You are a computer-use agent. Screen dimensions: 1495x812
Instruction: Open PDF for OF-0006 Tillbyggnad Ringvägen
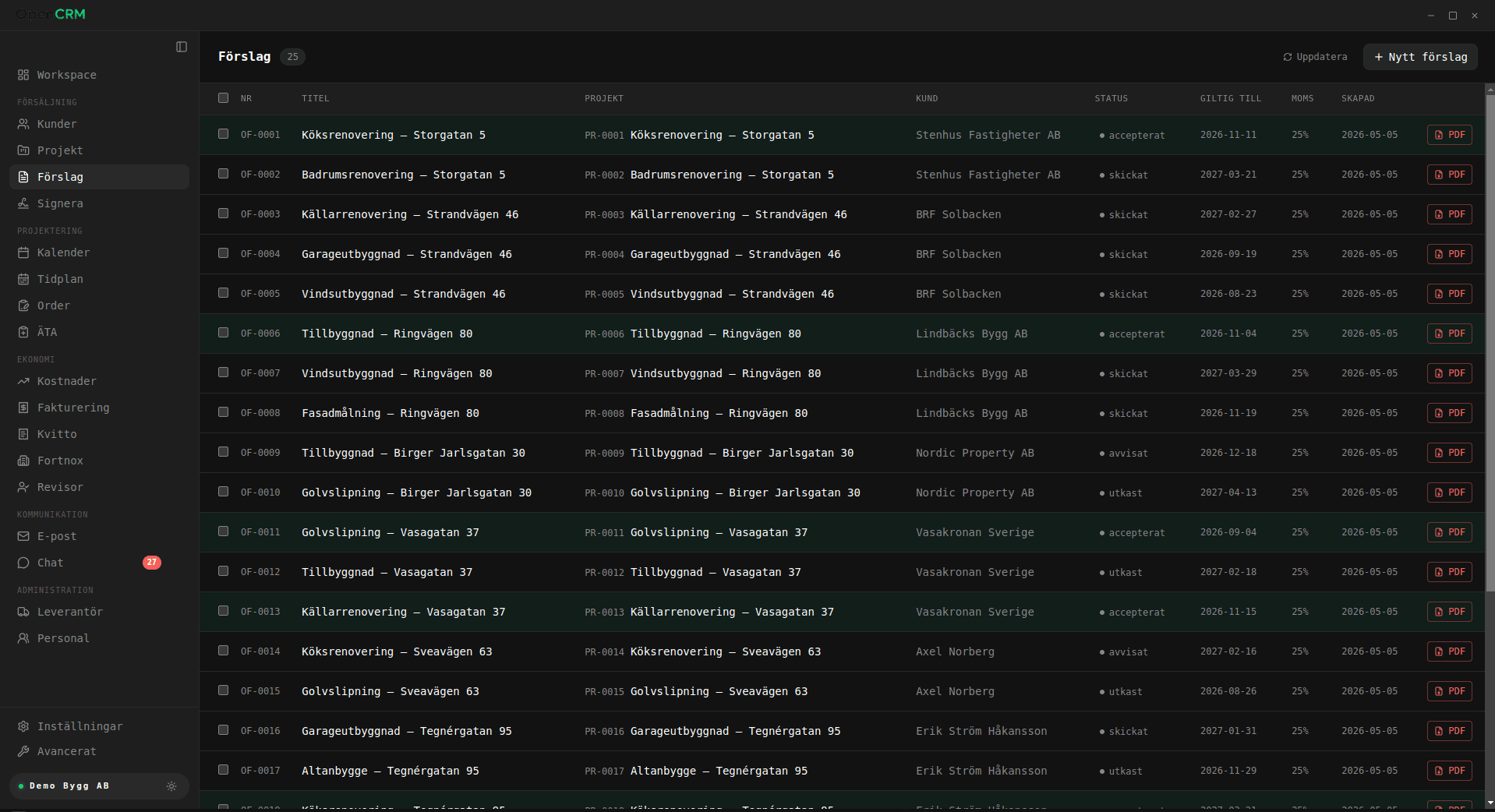click(x=1450, y=334)
